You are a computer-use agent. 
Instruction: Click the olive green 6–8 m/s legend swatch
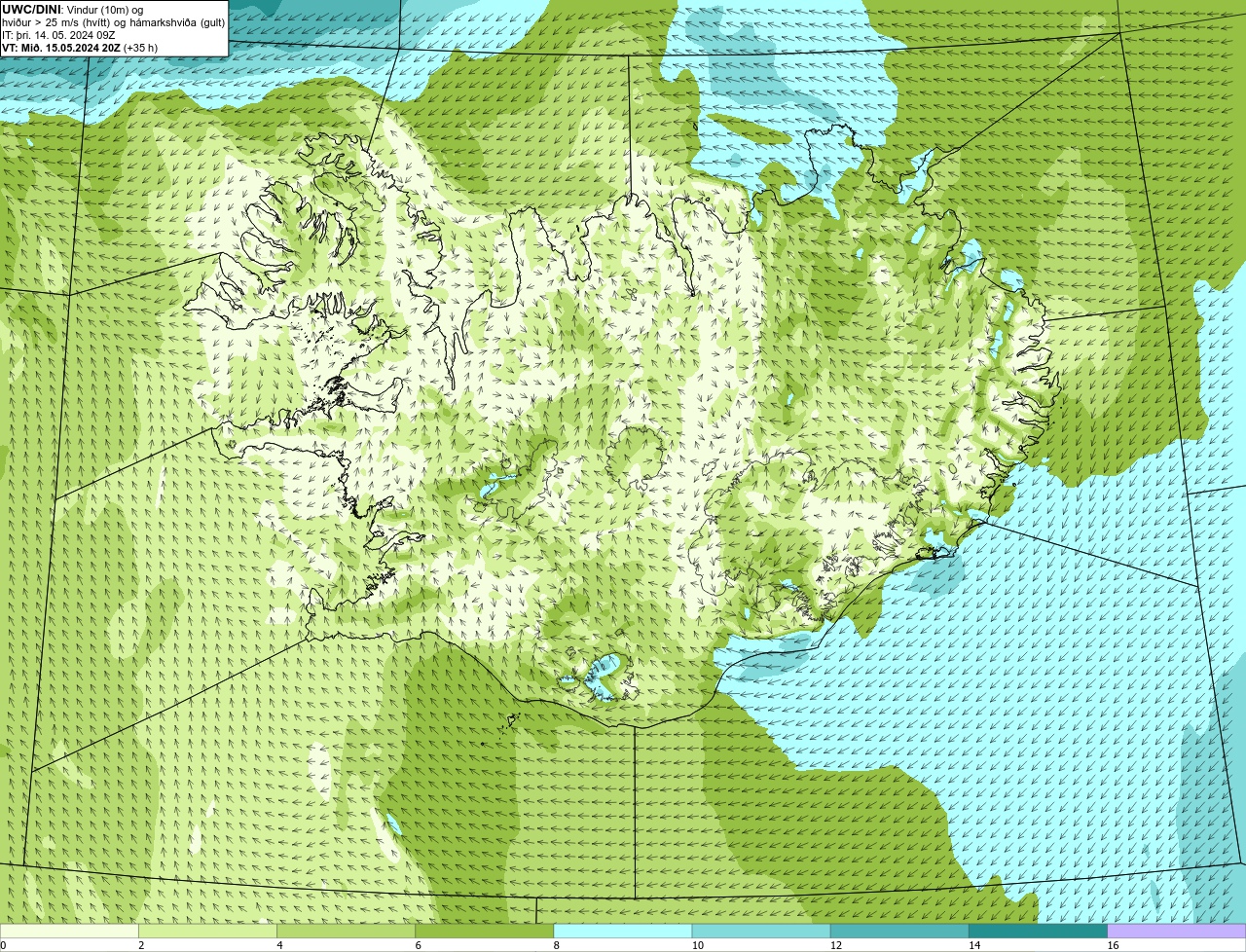pyautogui.click(x=484, y=931)
